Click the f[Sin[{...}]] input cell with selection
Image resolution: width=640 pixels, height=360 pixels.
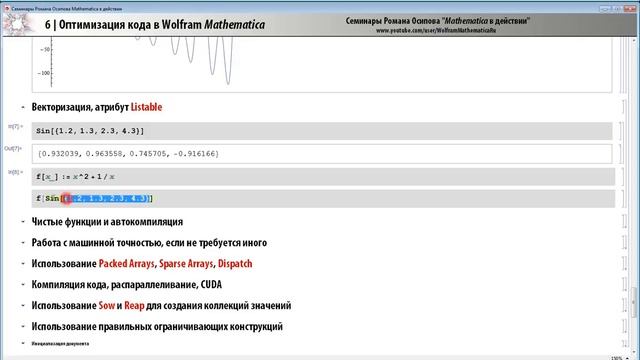(323, 199)
